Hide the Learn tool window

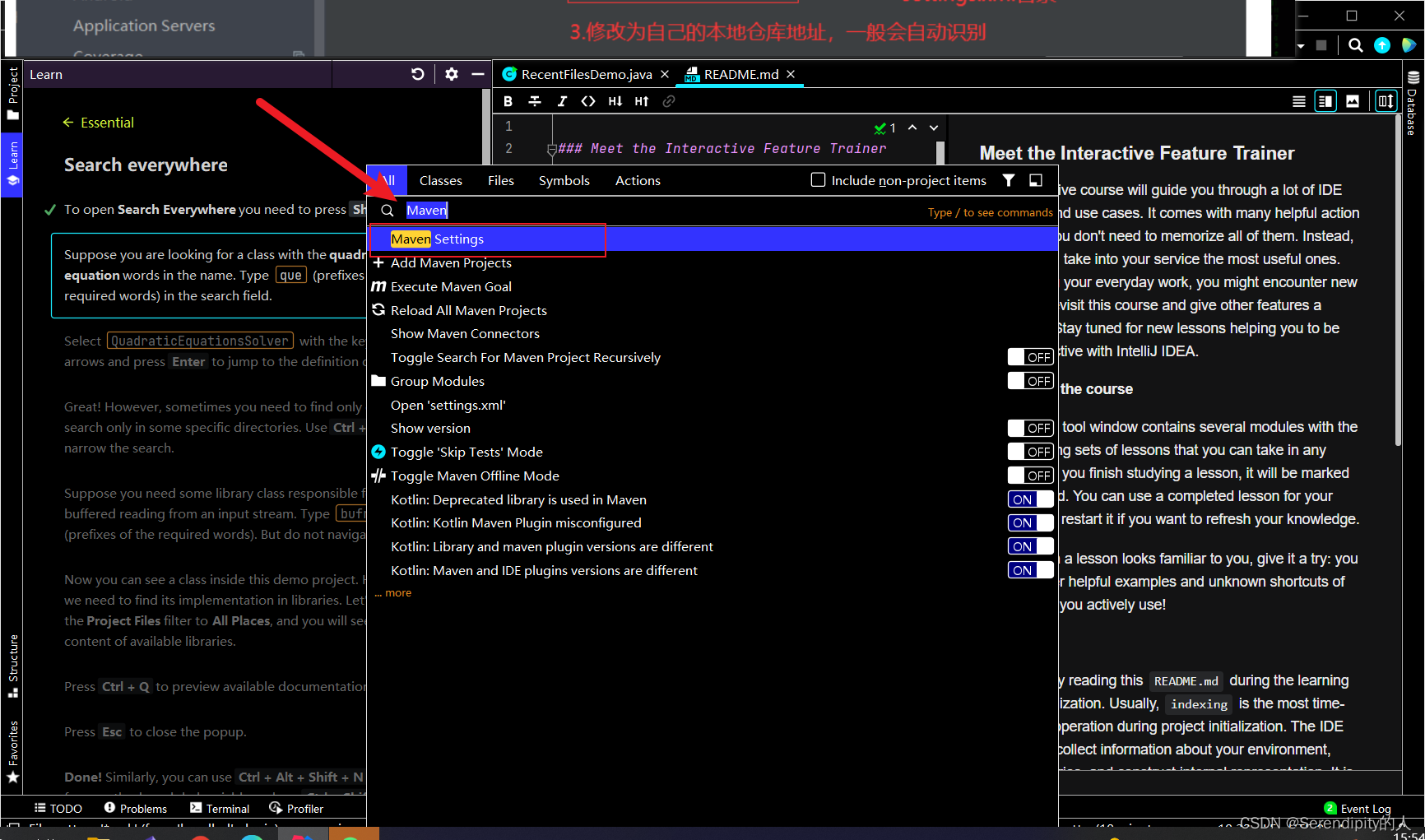tap(477, 74)
